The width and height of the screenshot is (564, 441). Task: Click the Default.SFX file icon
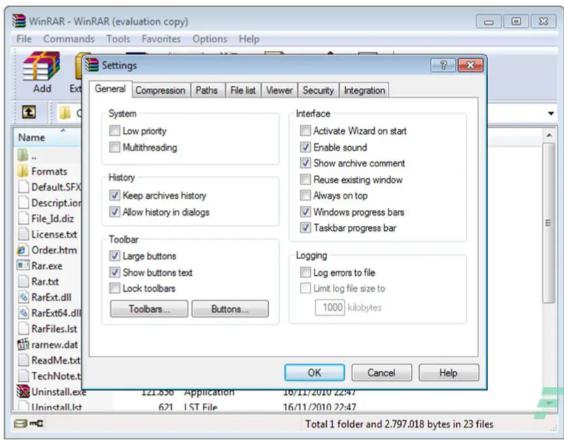point(23,187)
